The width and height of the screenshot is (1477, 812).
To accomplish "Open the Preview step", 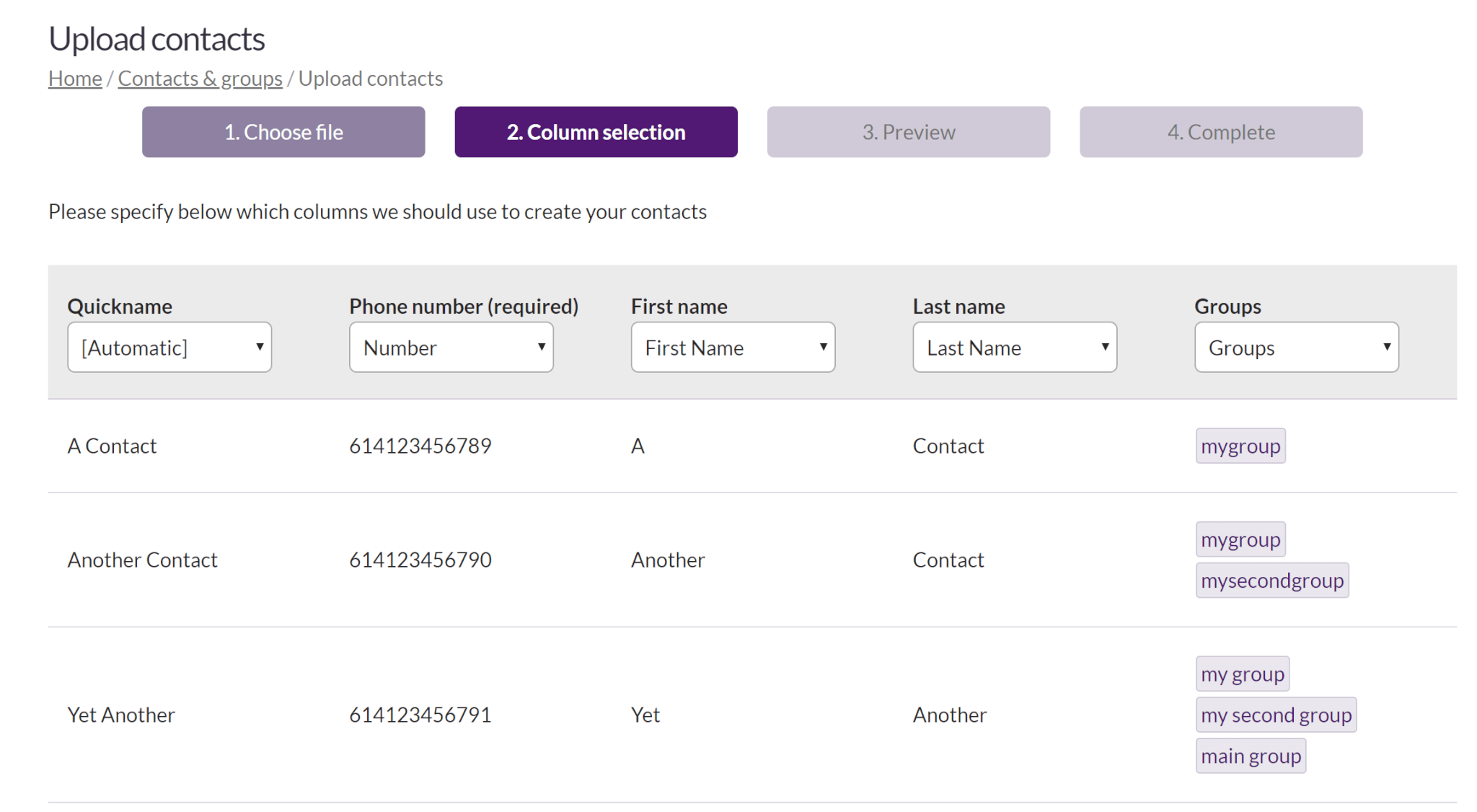I will pyautogui.click(x=908, y=132).
